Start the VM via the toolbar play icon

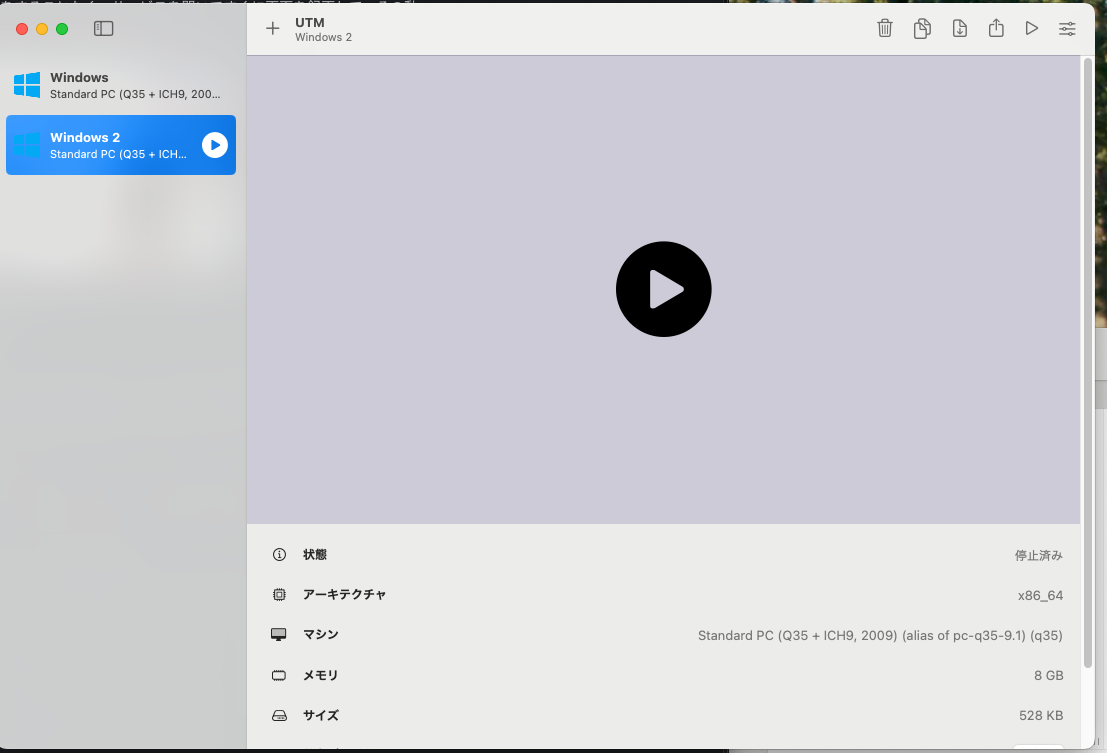(x=1031, y=28)
